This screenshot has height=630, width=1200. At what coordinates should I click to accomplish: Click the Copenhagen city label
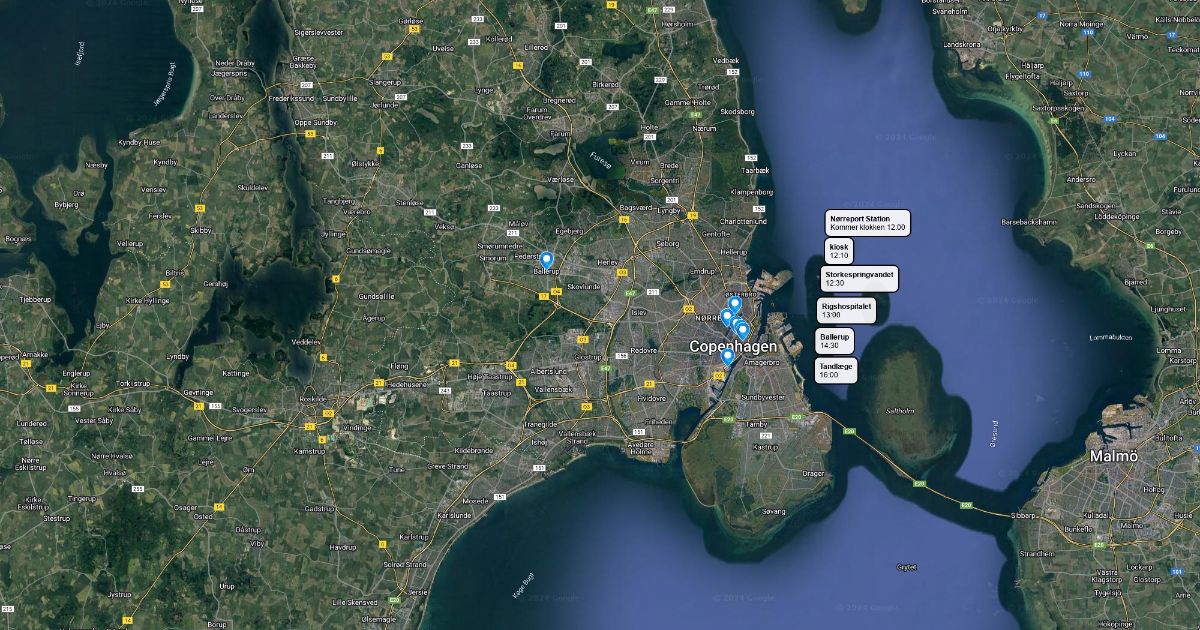point(733,346)
